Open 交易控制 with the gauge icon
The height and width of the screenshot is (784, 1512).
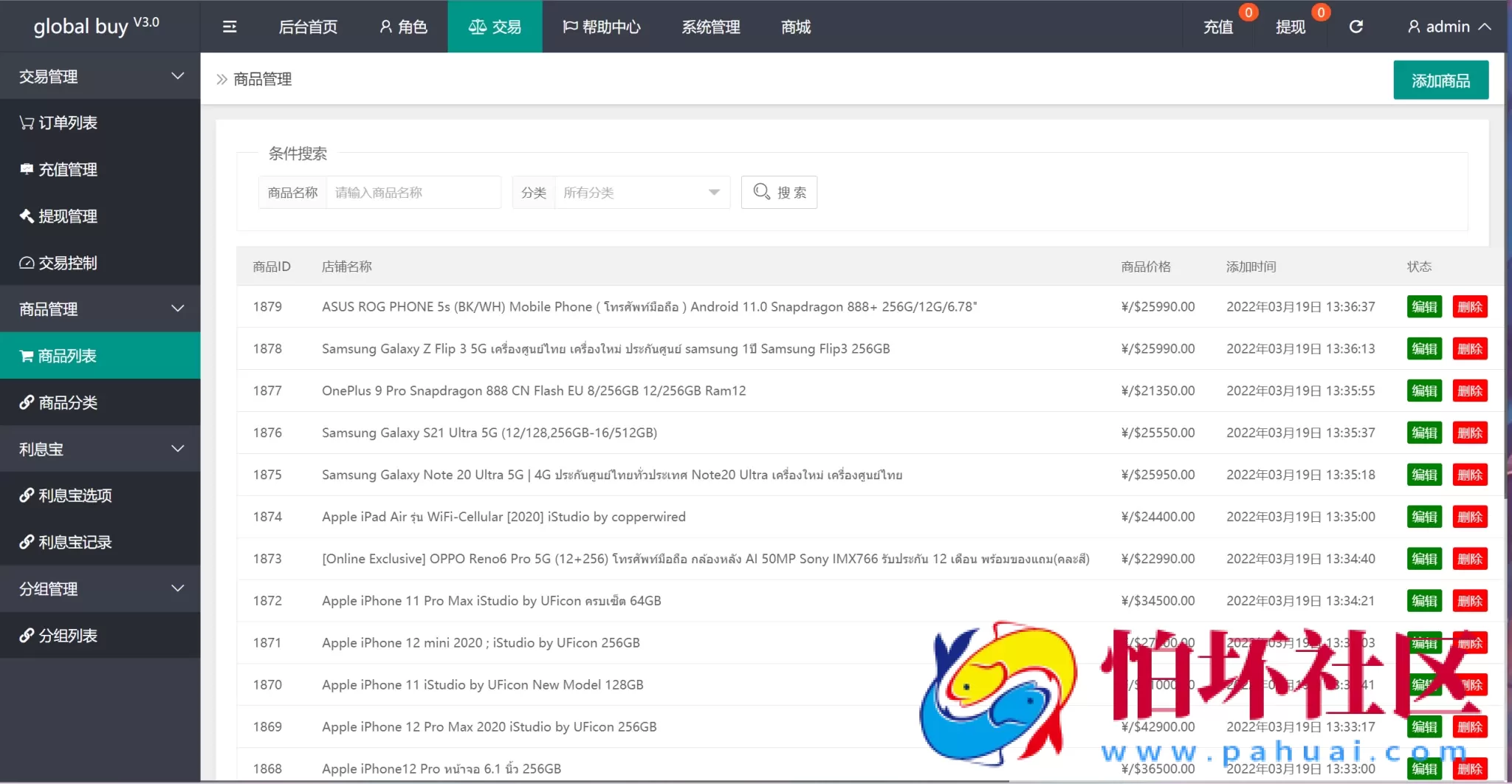[x=59, y=263]
